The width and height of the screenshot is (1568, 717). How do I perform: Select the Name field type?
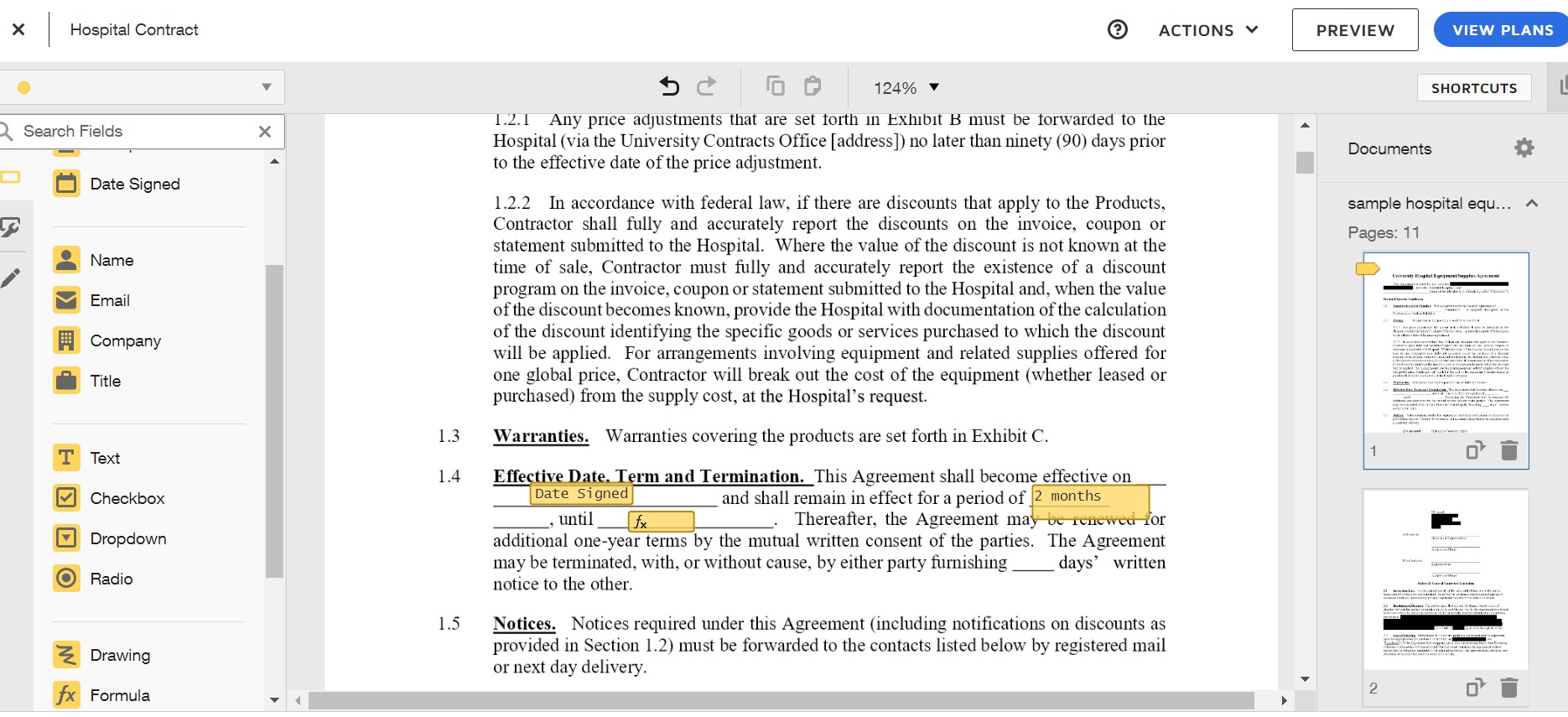click(94, 260)
